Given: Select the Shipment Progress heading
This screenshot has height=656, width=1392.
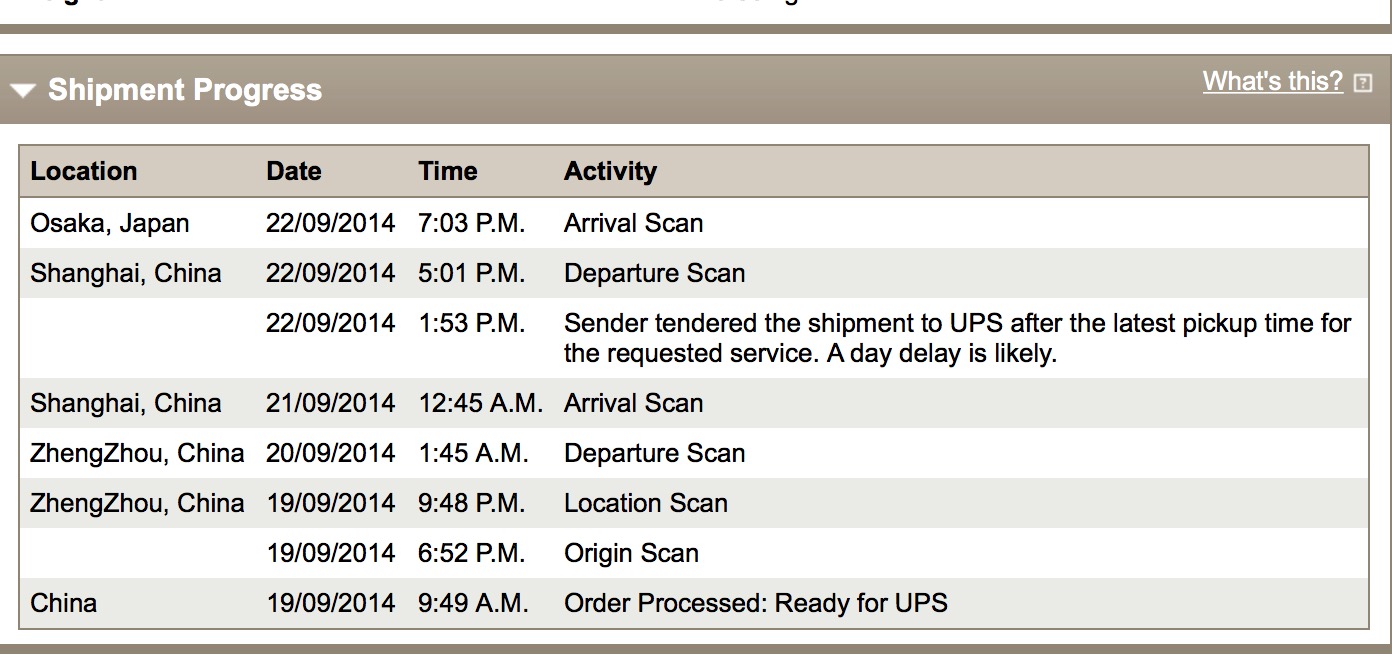Looking at the screenshot, I should pyautogui.click(x=185, y=90).
